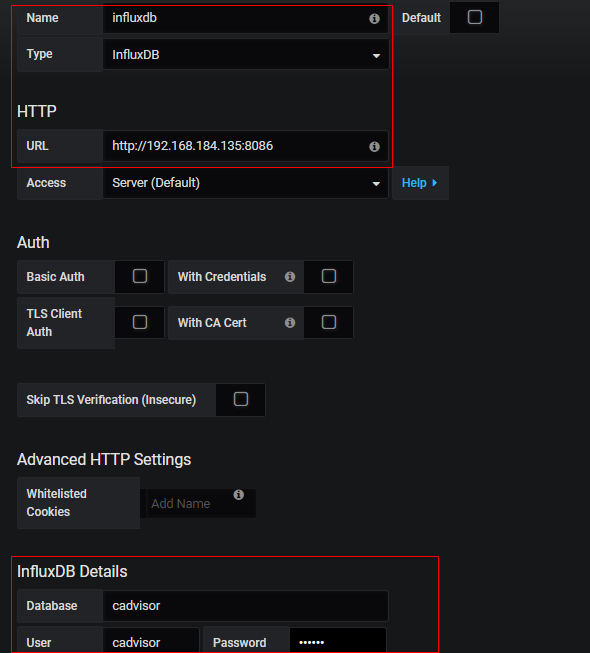Click the arrow icon beside Help
Viewport: 590px width, 653px height.
pyautogui.click(x=435, y=183)
